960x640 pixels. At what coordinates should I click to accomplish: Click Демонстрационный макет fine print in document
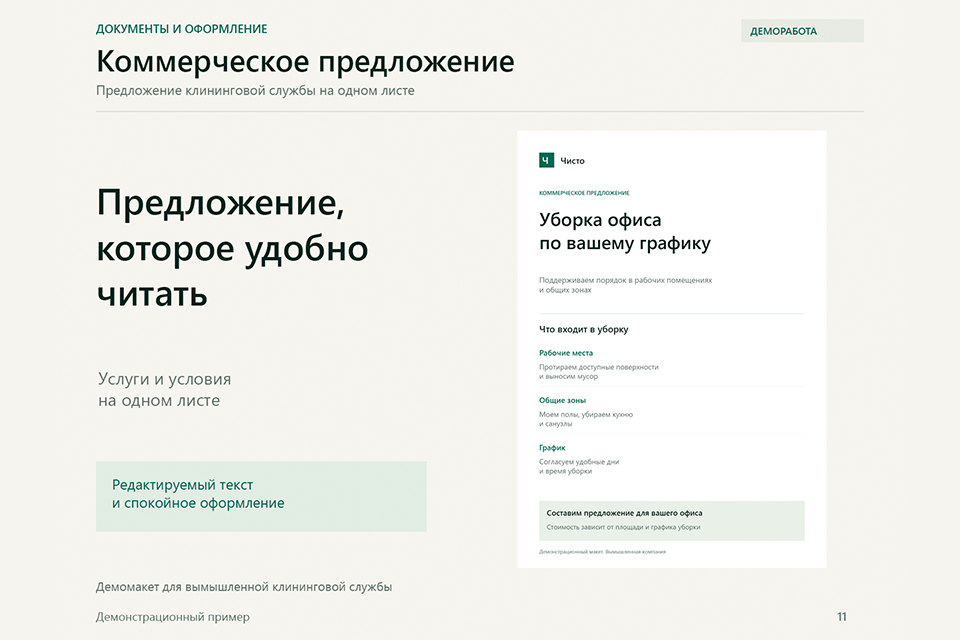click(602, 552)
